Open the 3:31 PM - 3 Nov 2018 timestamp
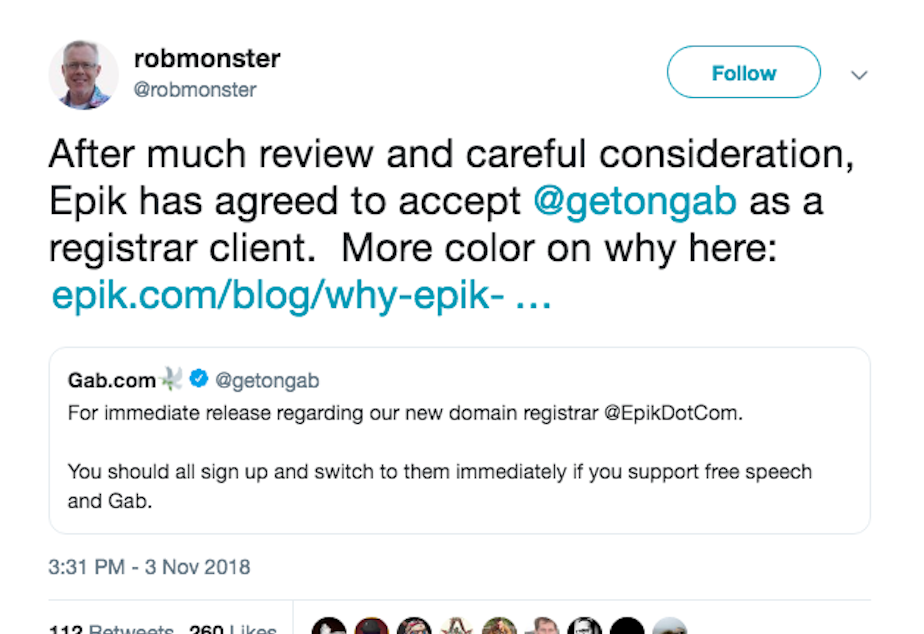The image size is (924, 634). coord(149,567)
